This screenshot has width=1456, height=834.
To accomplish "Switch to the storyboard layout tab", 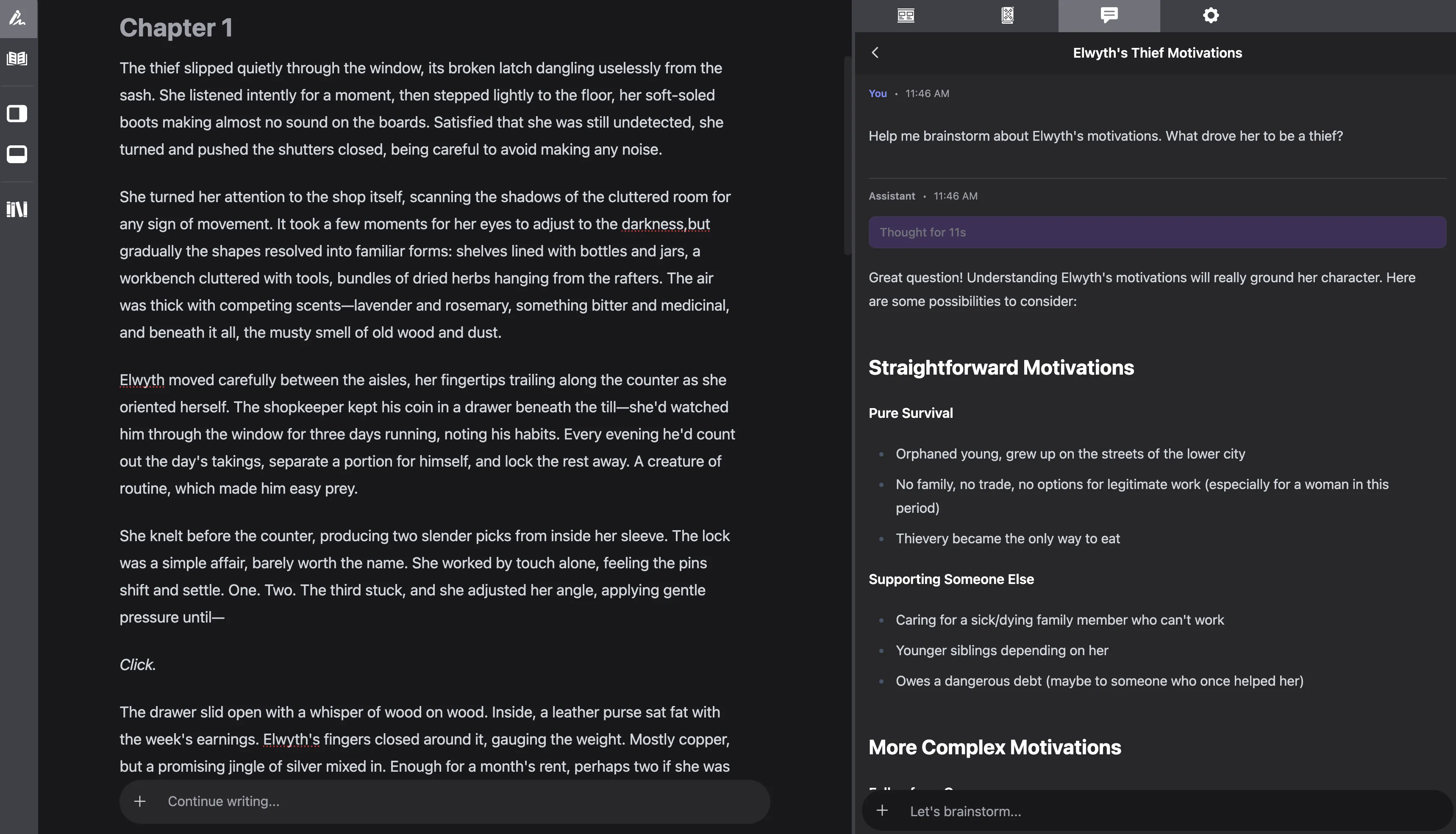I will tap(906, 15).
